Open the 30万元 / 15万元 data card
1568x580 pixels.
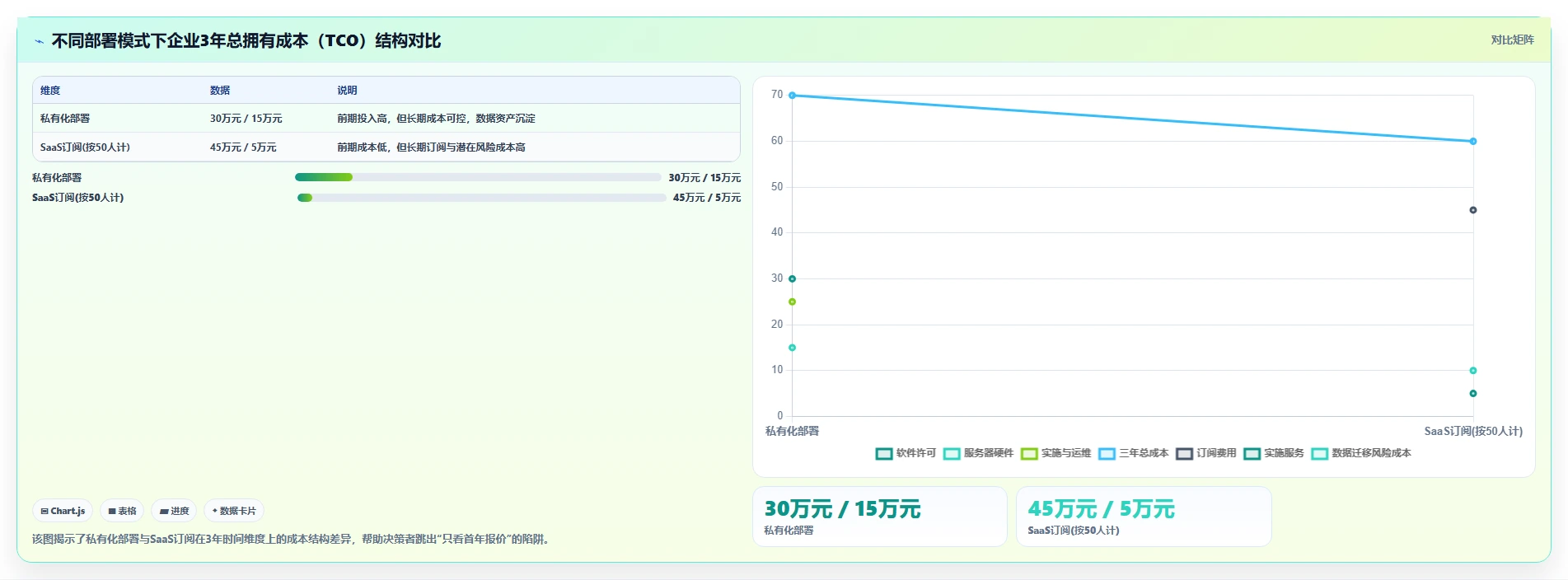pos(880,517)
